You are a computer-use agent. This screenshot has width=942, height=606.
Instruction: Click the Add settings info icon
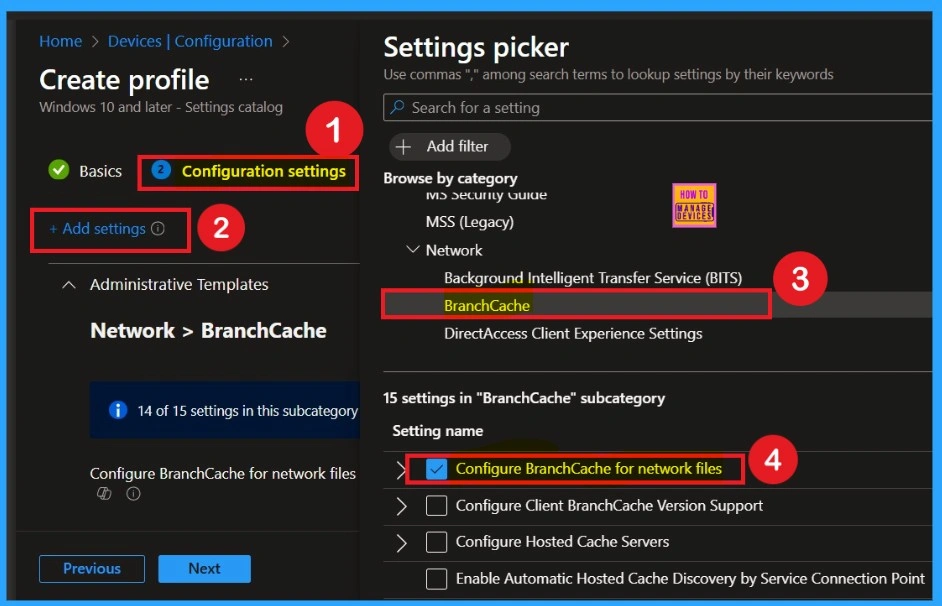pos(158,229)
